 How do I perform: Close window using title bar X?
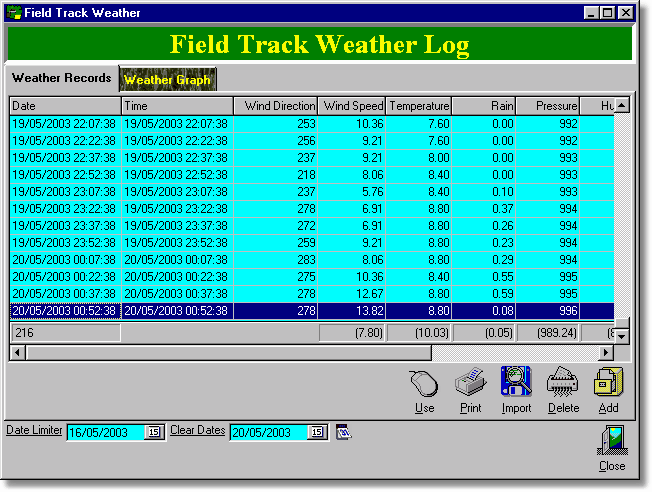tap(625, 13)
